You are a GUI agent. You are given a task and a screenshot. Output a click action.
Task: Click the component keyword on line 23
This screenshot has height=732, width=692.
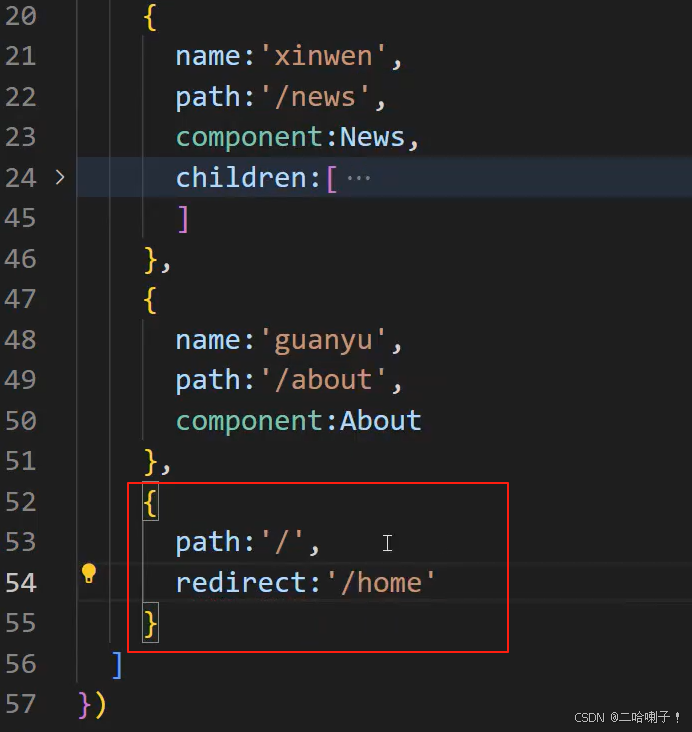pyautogui.click(x=249, y=137)
